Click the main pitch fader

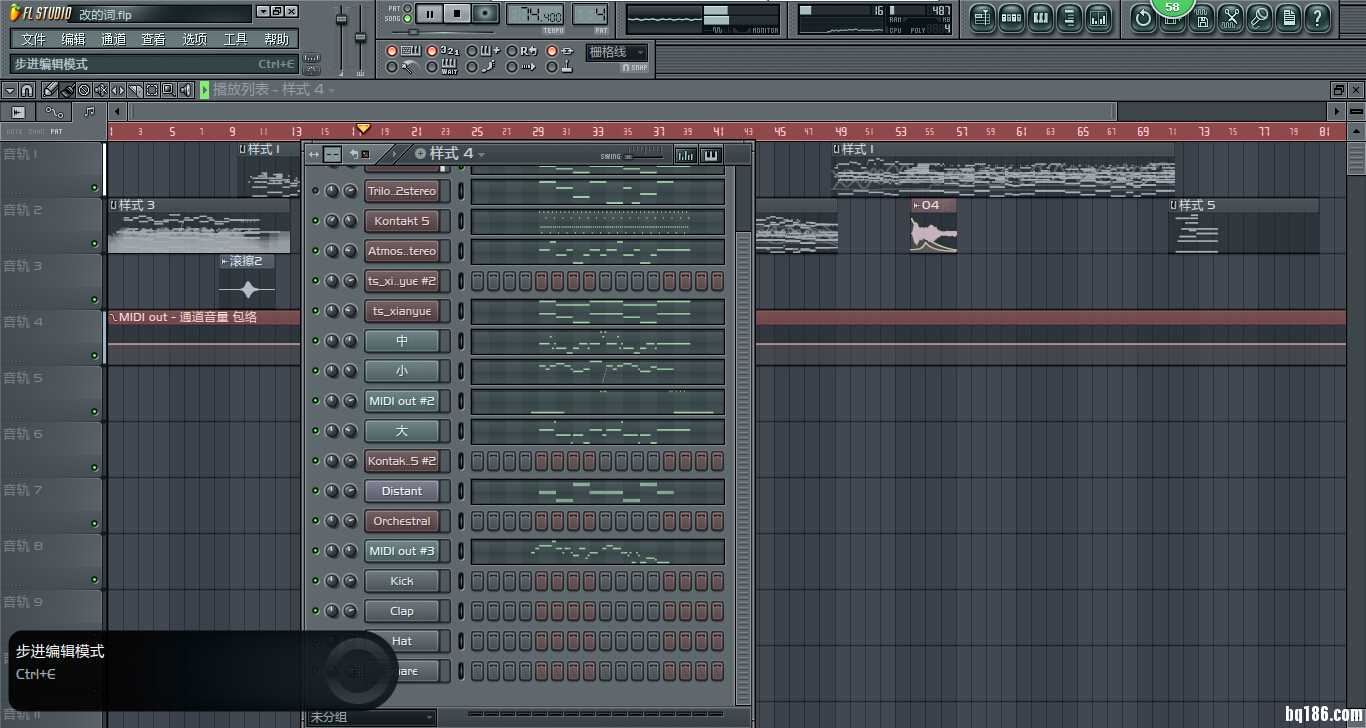[x=361, y=39]
